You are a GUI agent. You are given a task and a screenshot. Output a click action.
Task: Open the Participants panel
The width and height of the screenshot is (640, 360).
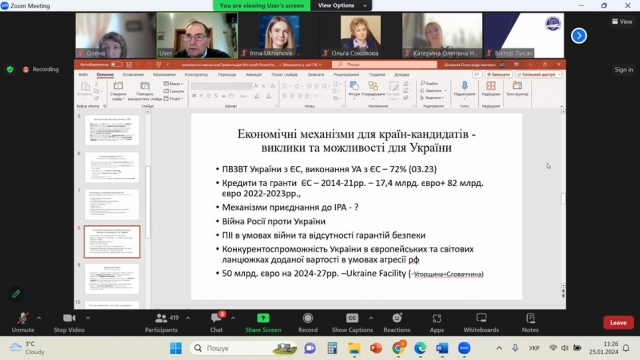tap(161, 322)
